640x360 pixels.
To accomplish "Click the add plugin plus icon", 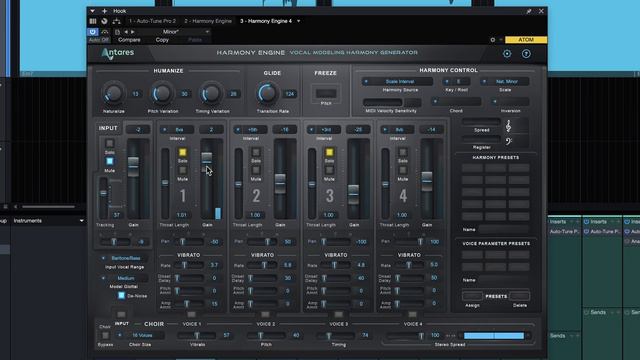I will click(x=104, y=11).
